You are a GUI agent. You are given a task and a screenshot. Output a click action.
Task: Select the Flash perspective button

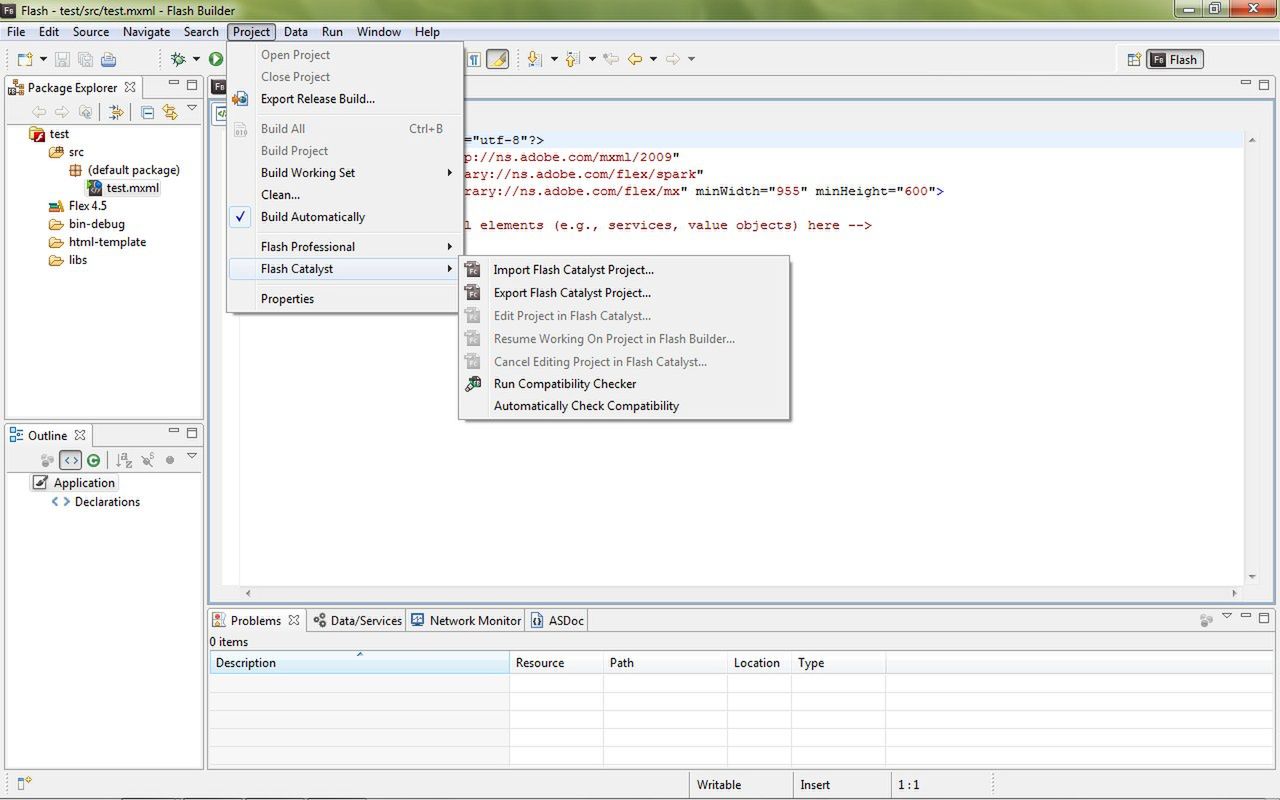point(1175,60)
